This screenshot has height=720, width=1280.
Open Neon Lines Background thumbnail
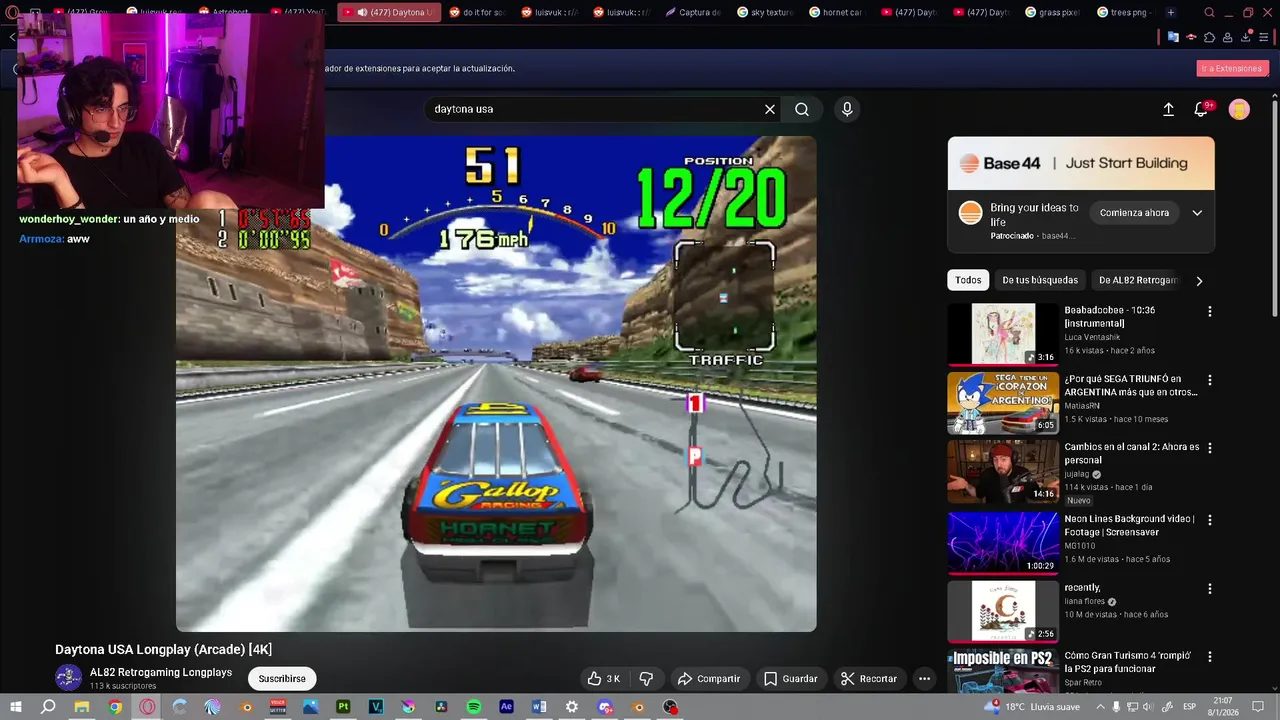point(1002,543)
